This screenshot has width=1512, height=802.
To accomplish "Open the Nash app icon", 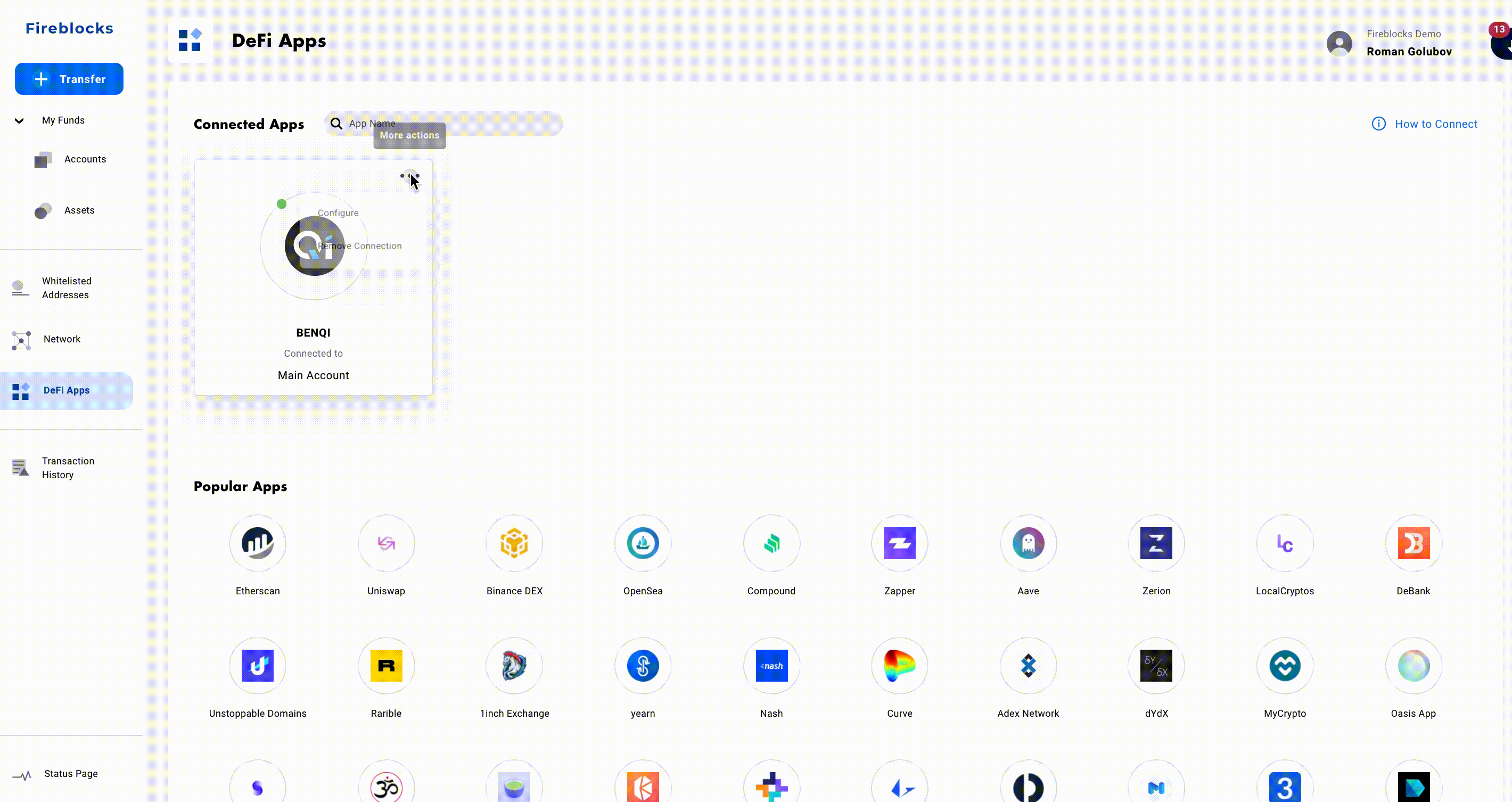I will click(x=771, y=666).
